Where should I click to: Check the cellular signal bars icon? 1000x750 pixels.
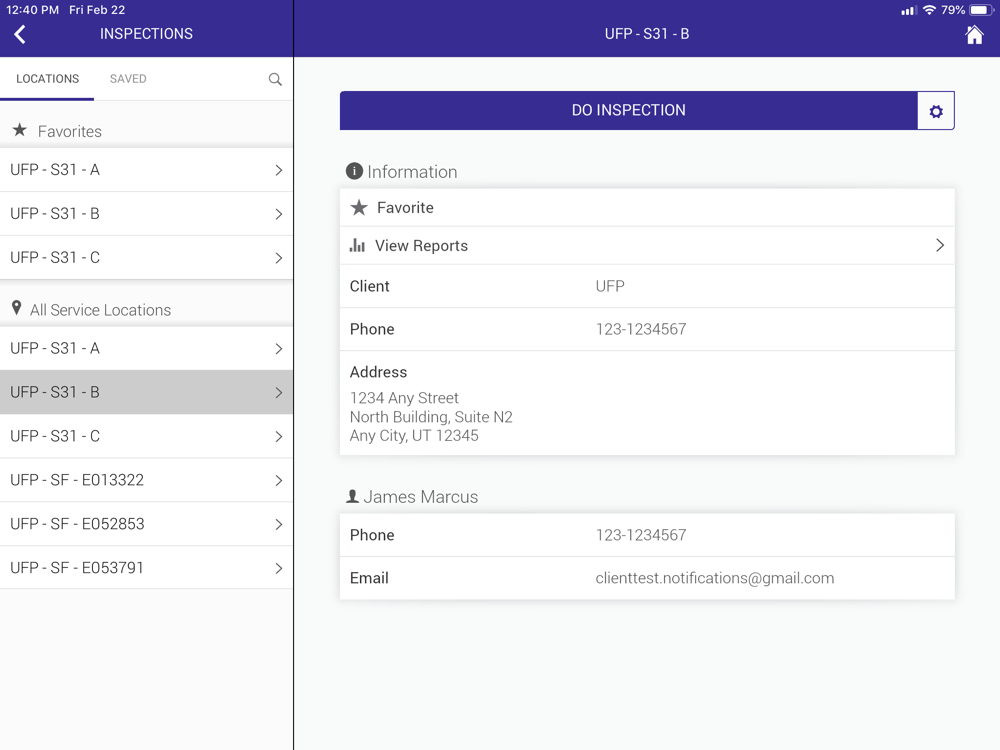[x=909, y=10]
